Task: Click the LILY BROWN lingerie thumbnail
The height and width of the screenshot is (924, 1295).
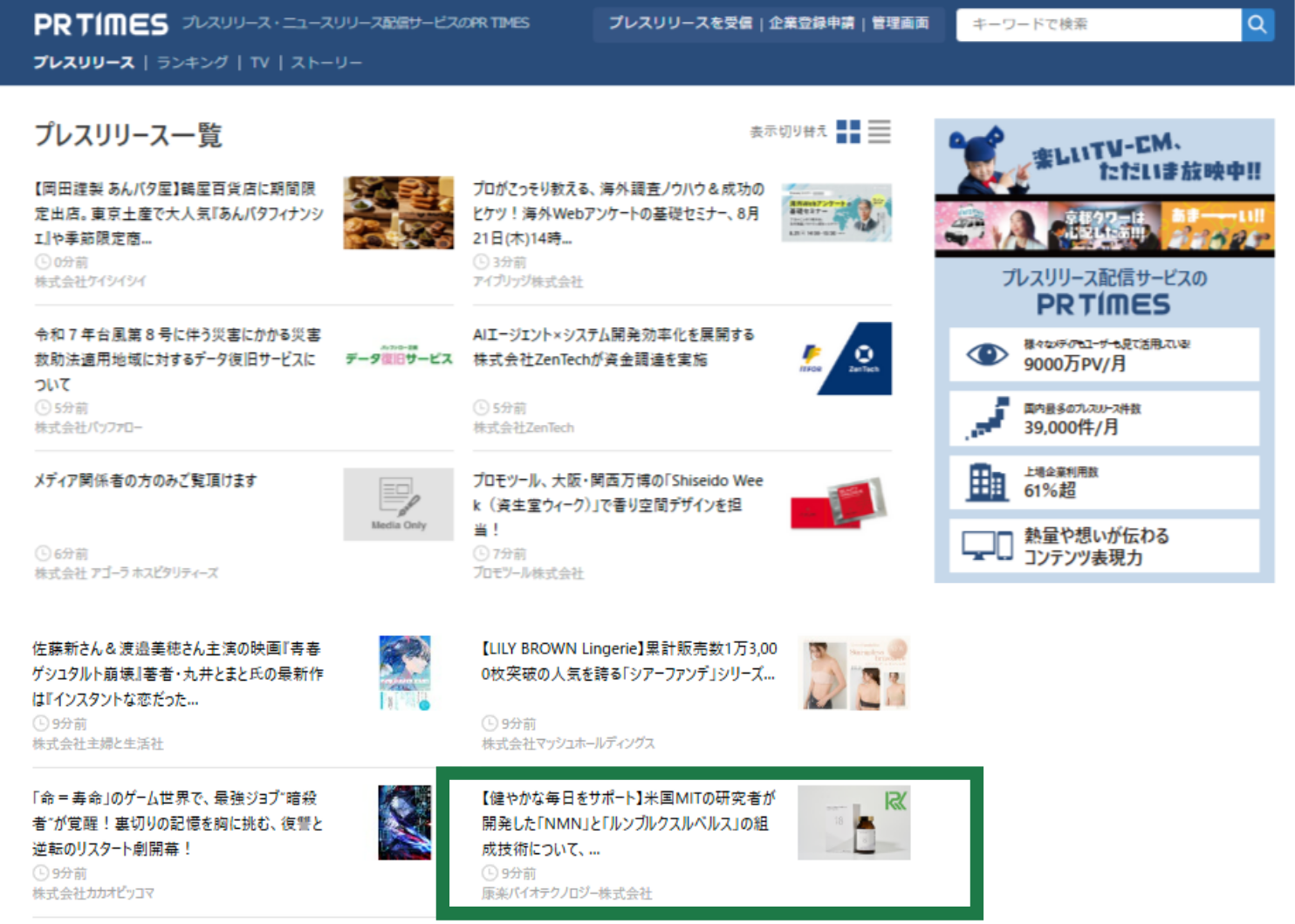Action: click(855, 673)
